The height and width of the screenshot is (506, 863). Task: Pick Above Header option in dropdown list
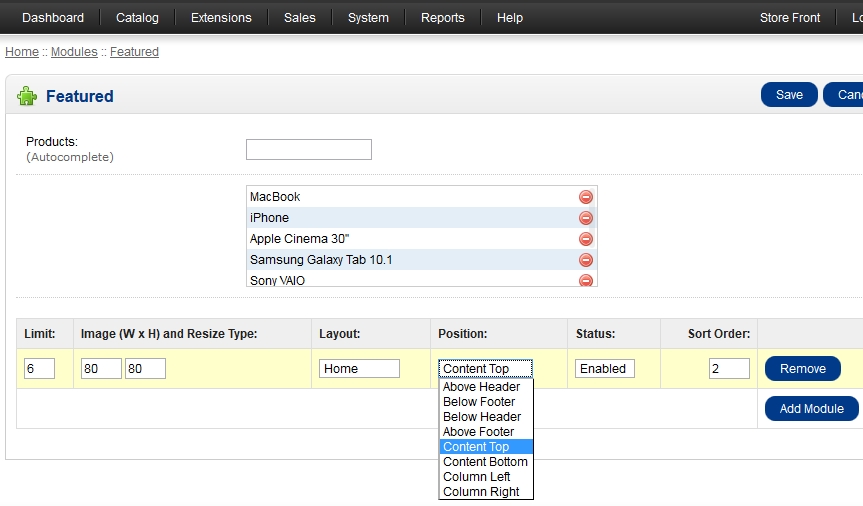click(x=481, y=387)
